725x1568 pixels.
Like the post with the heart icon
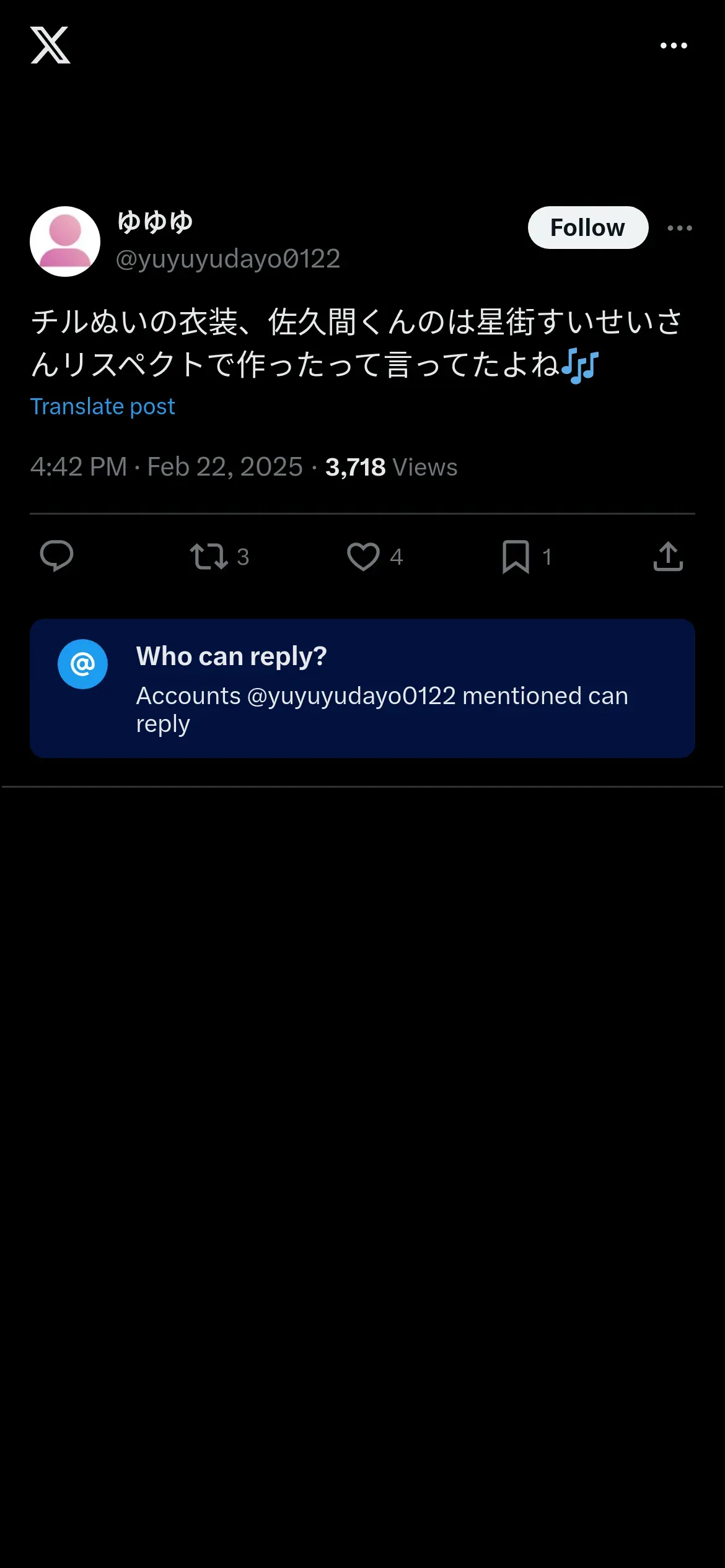[363, 556]
